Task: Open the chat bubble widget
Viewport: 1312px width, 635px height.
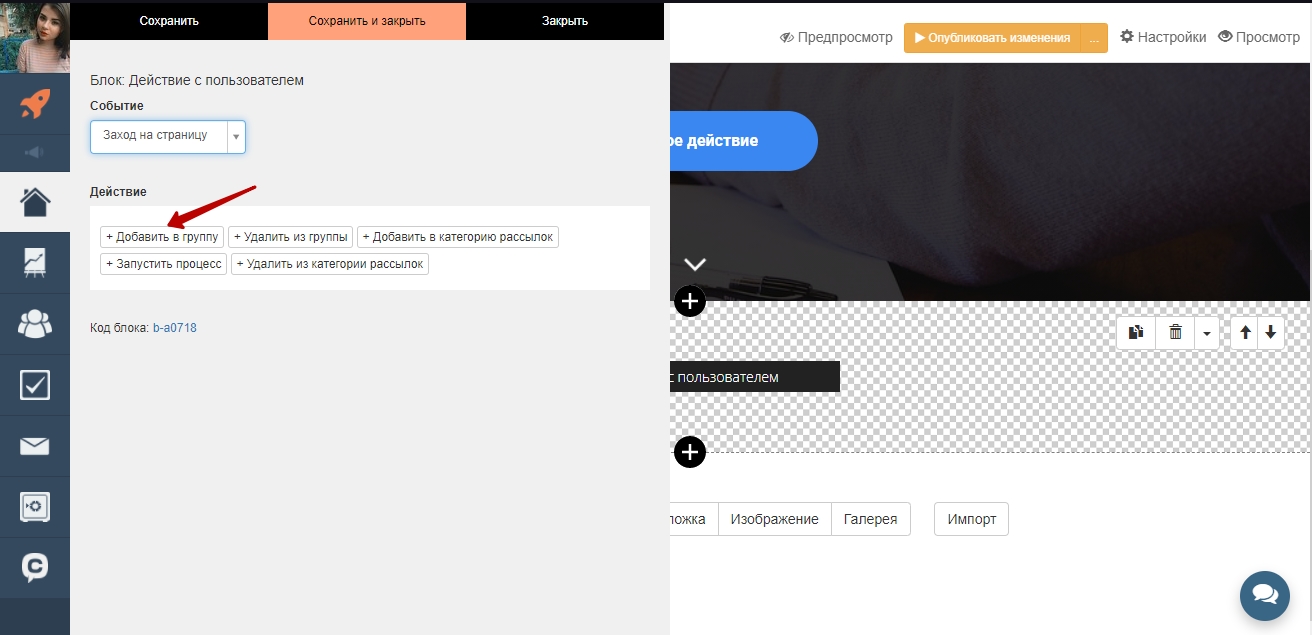Action: pyautogui.click(x=1264, y=596)
